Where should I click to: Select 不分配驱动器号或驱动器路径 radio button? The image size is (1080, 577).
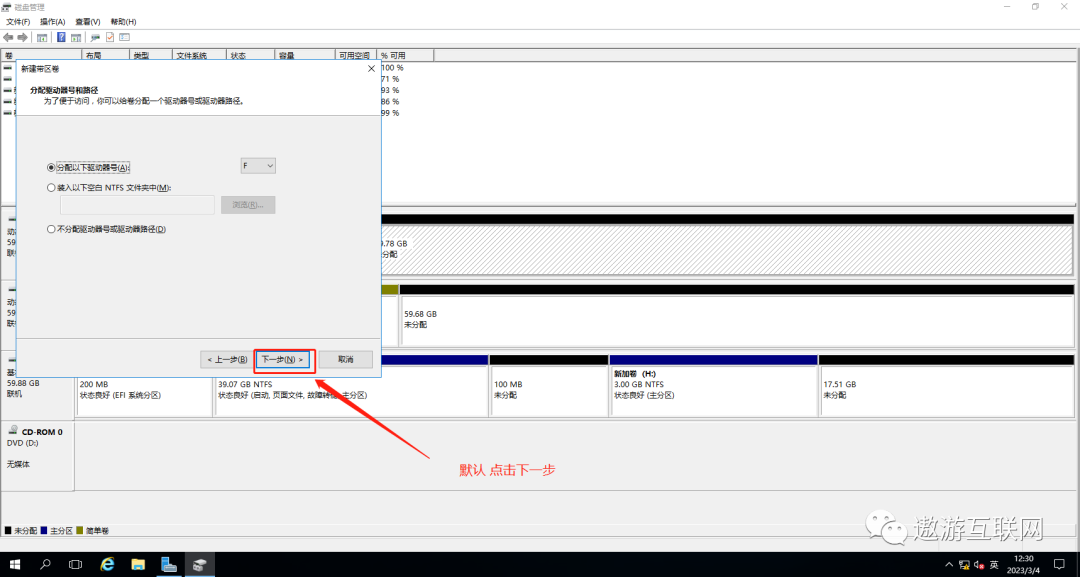point(51,229)
